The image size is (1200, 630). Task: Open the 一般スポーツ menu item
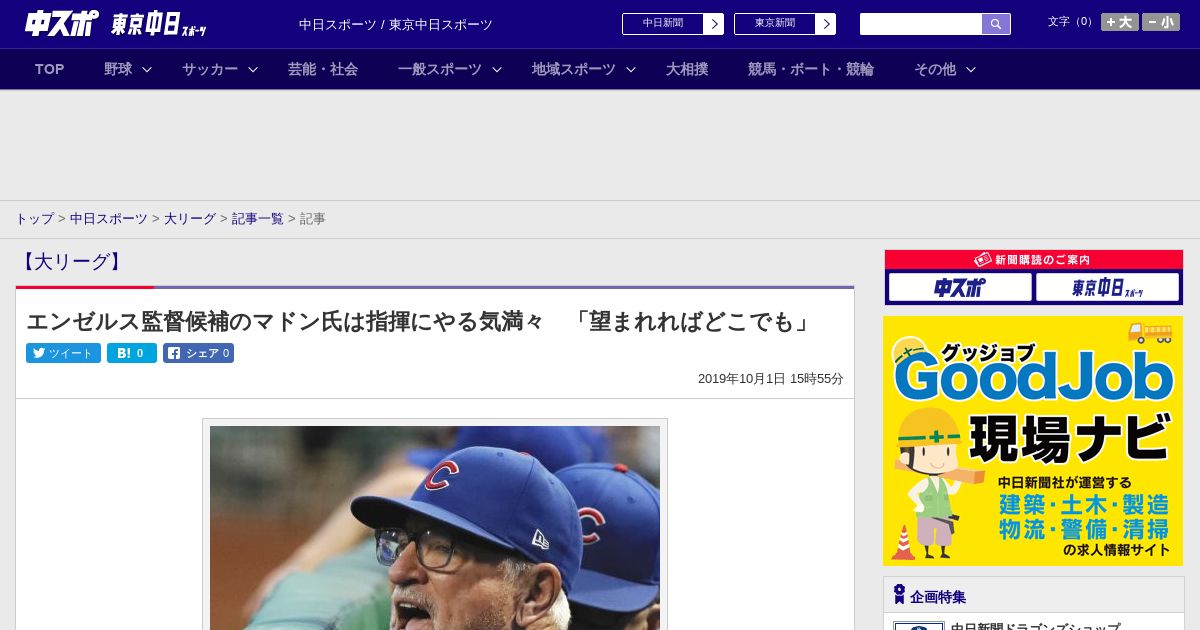(440, 69)
